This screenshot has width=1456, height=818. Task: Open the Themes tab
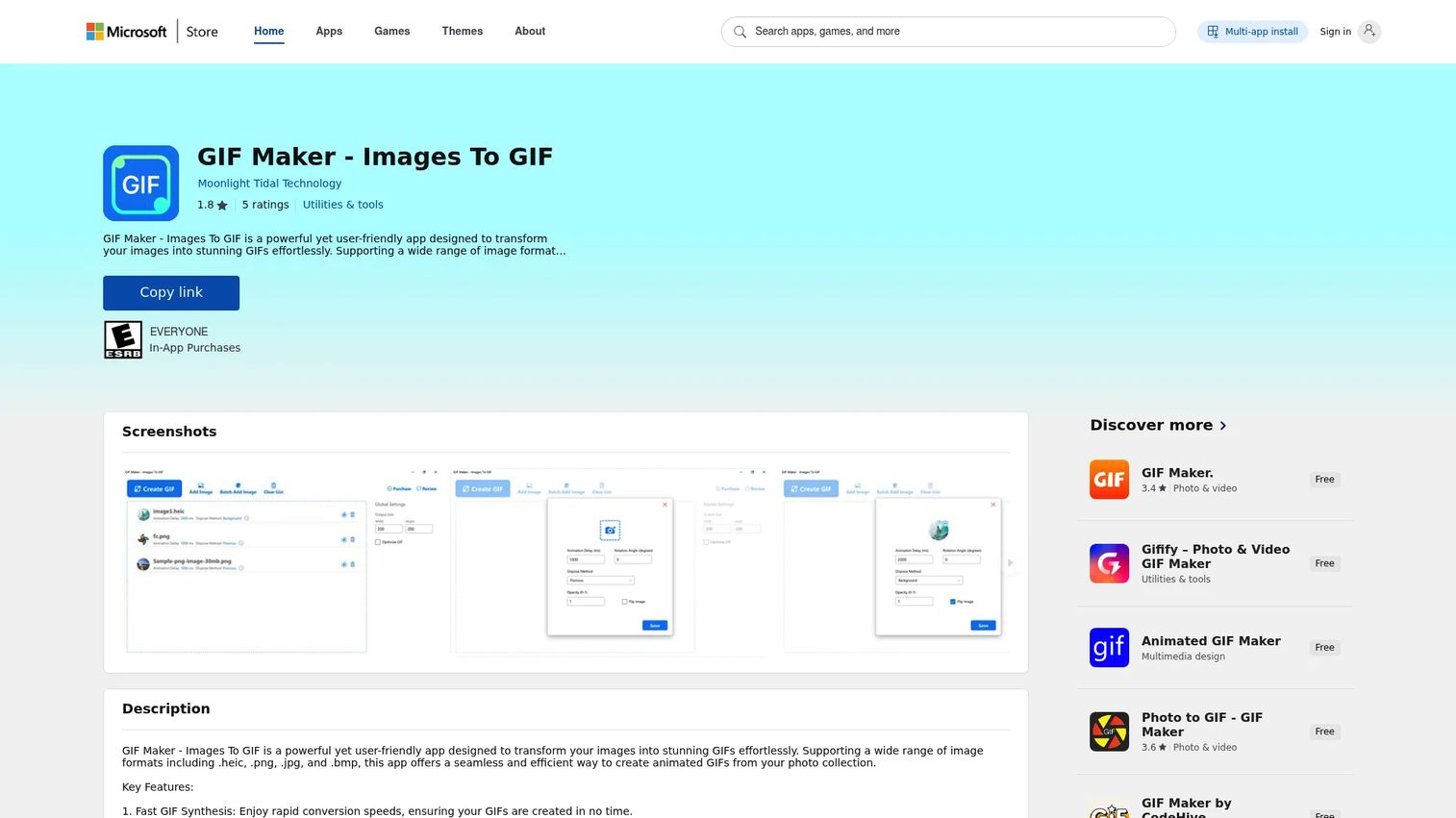pyautogui.click(x=463, y=32)
